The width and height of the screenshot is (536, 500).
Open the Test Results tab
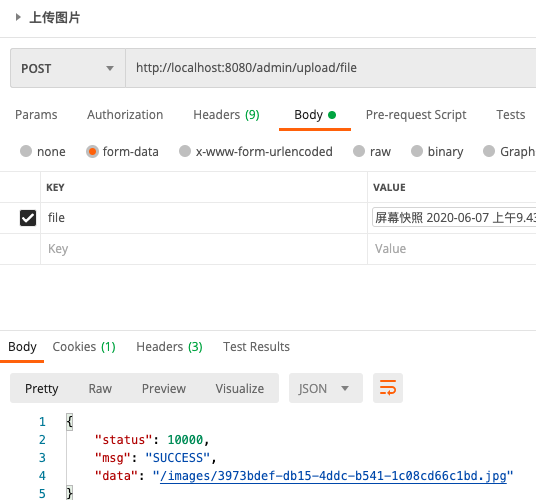pos(256,347)
